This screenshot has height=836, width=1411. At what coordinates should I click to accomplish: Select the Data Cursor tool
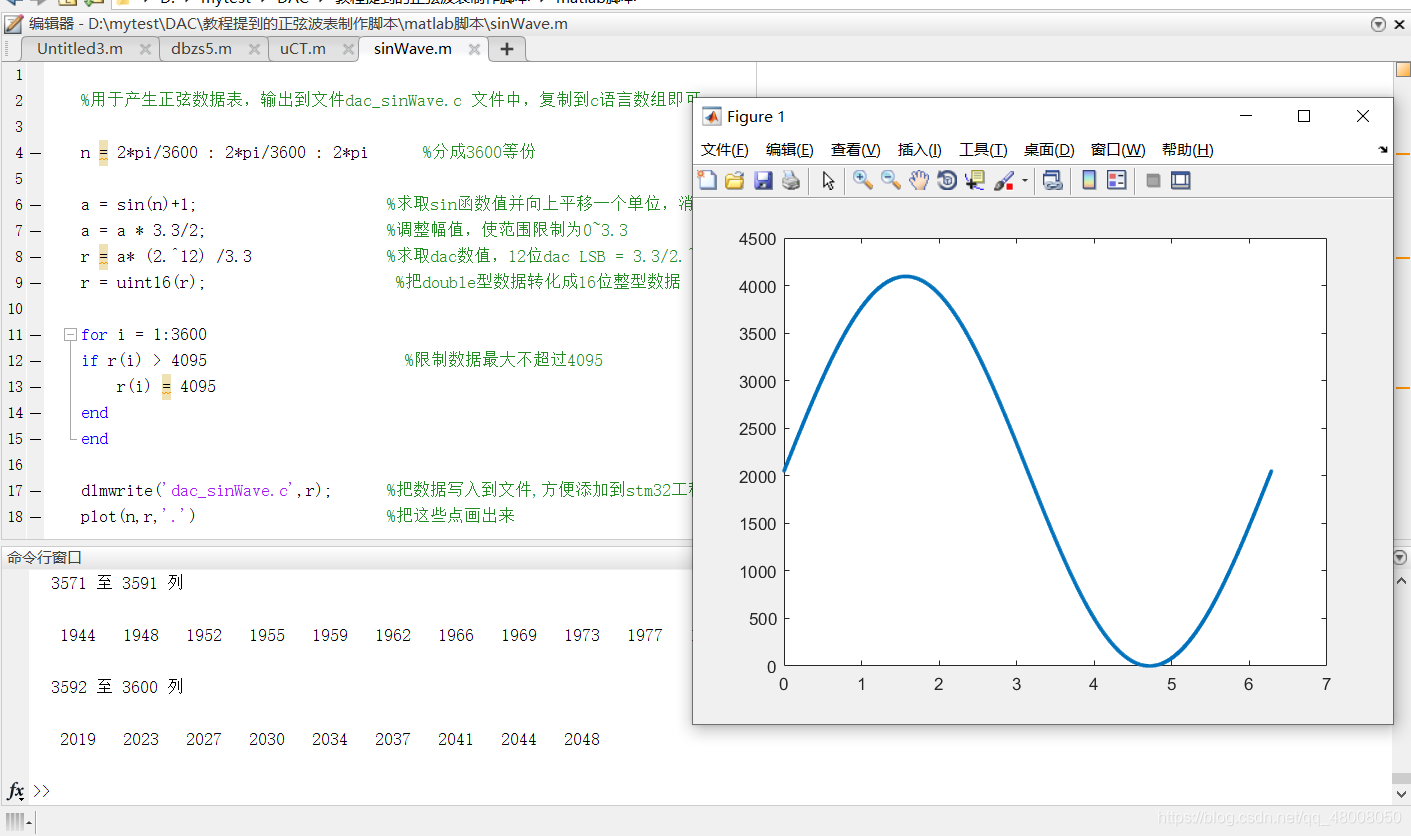click(x=975, y=180)
